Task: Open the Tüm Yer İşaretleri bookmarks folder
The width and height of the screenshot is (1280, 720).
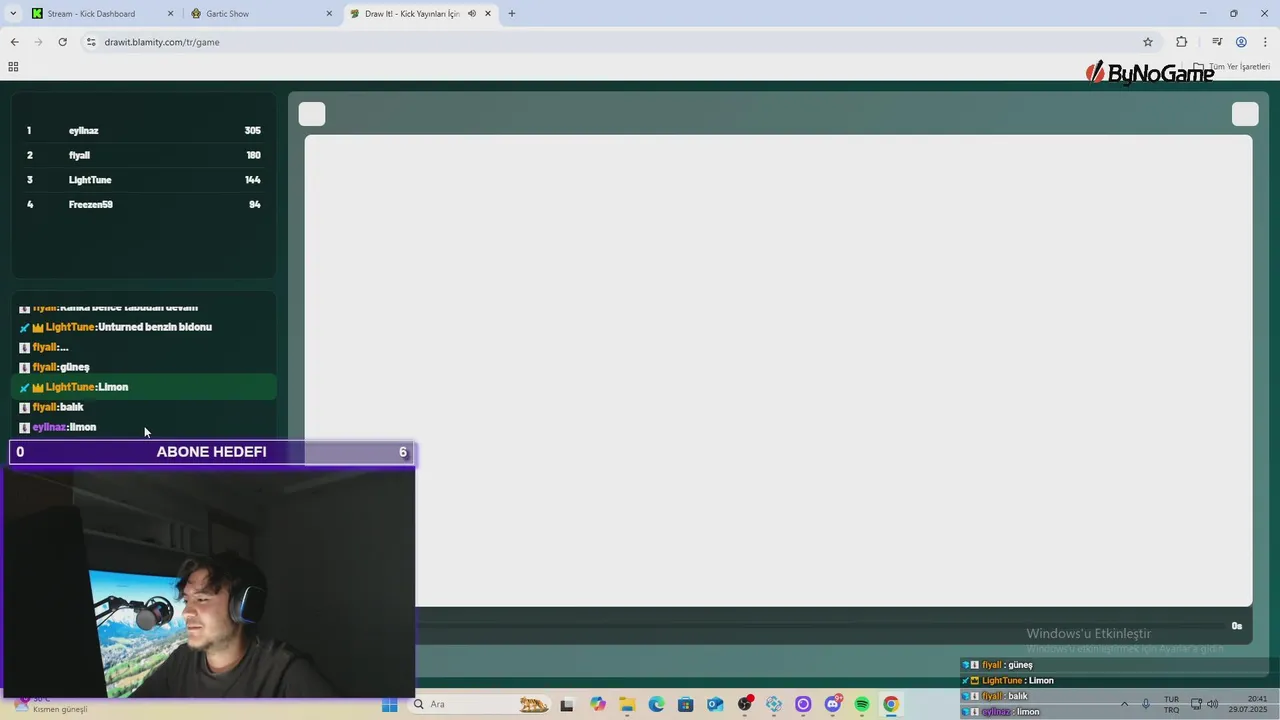Action: tap(1232, 67)
